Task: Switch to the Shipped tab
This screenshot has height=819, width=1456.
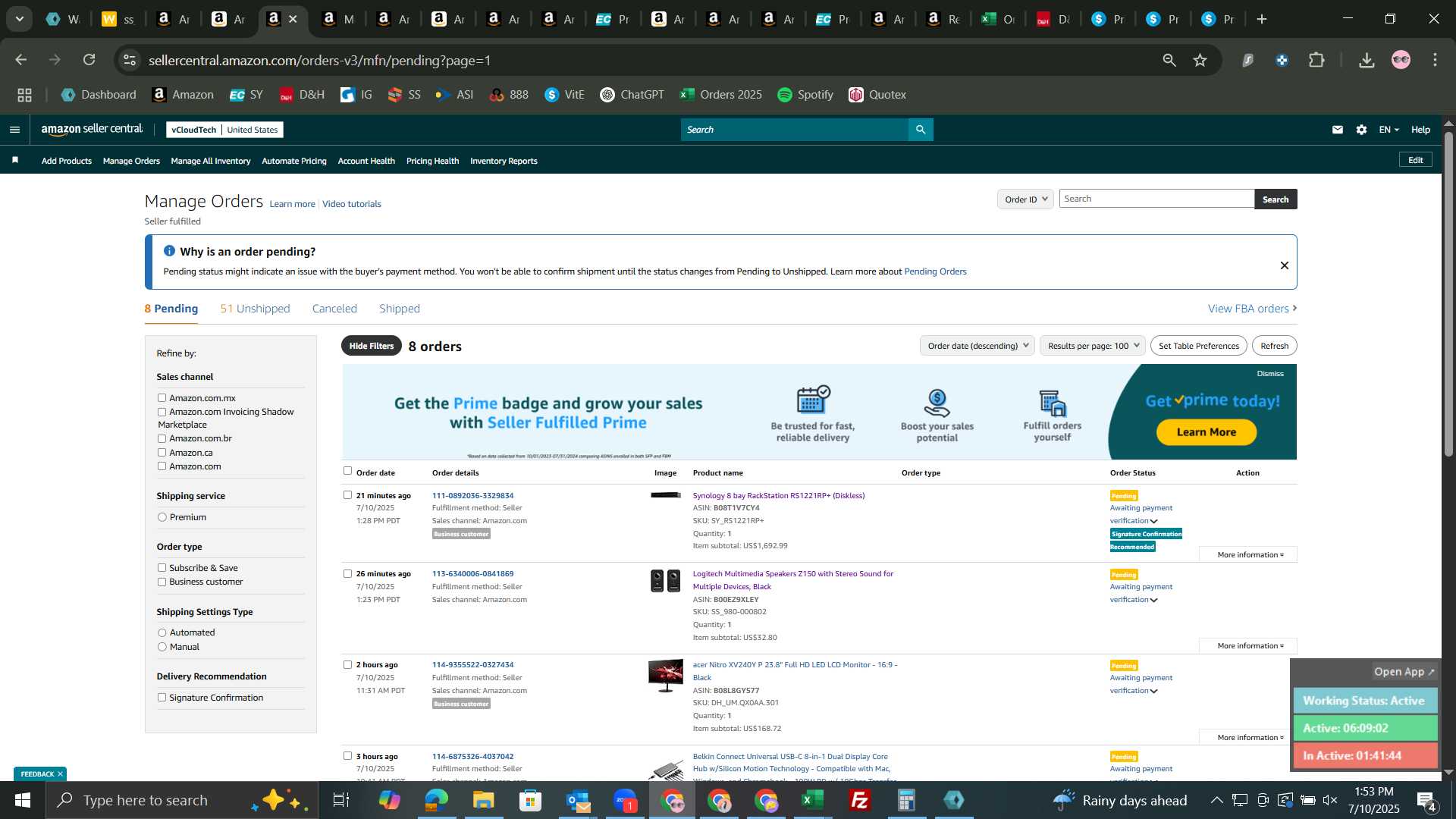Action: (x=400, y=309)
